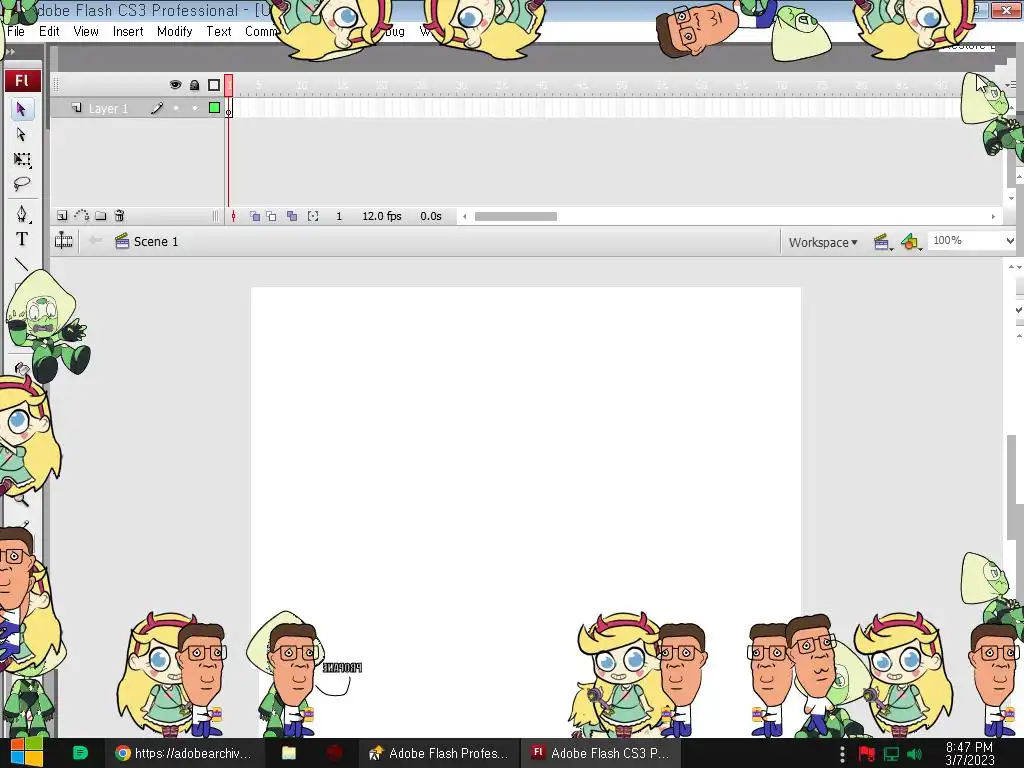Click the pencil icon on Layer 1
This screenshot has width=1024, height=768.
click(157, 108)
